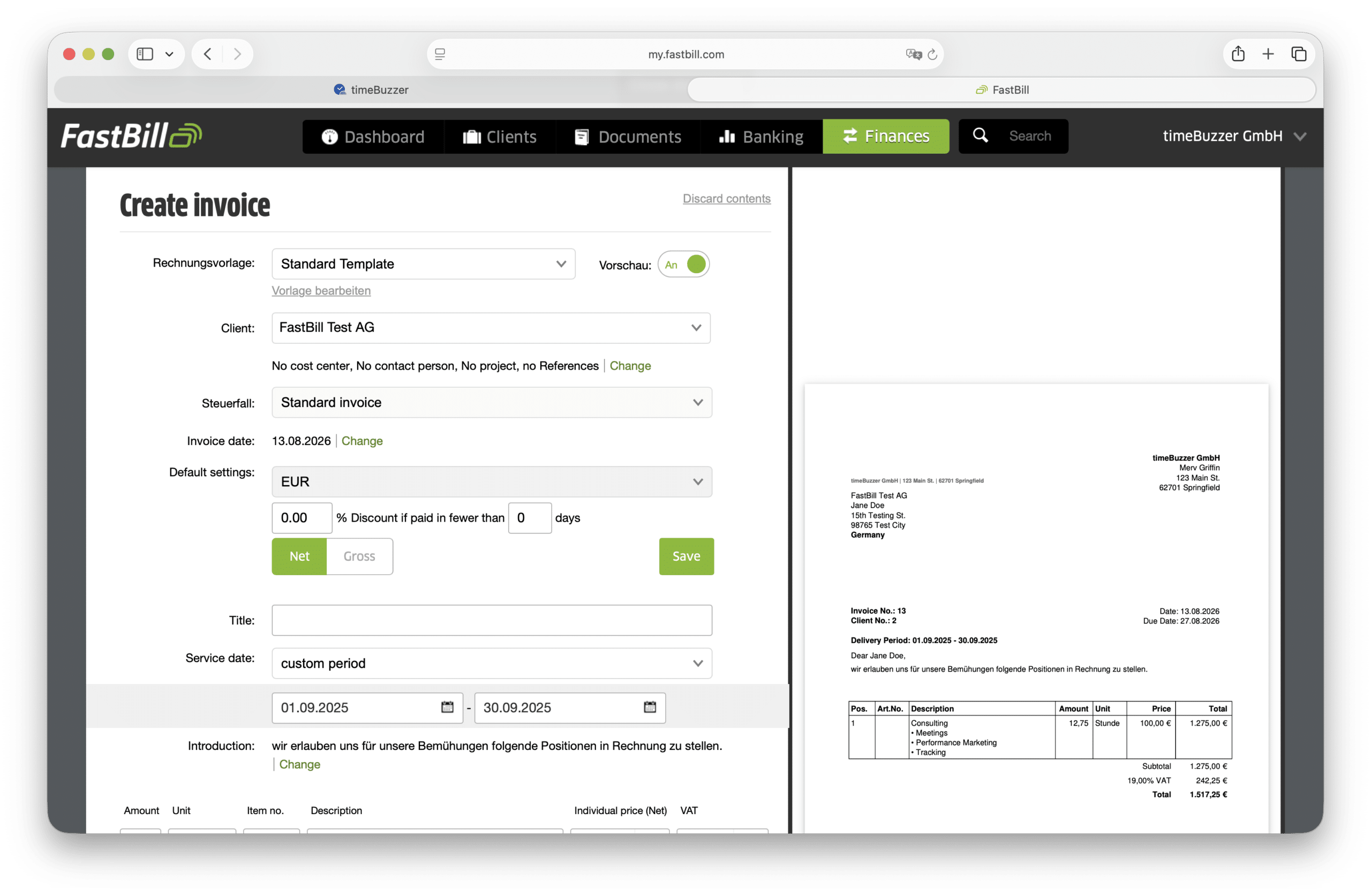Switch to the FastBill browser tab
The height and width of the screenshot is (896, 1371).
tap(1003, 90)
